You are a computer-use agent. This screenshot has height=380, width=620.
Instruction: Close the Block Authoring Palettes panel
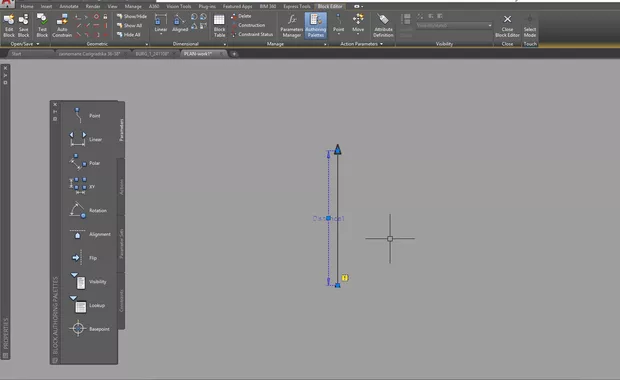point(55,104)
